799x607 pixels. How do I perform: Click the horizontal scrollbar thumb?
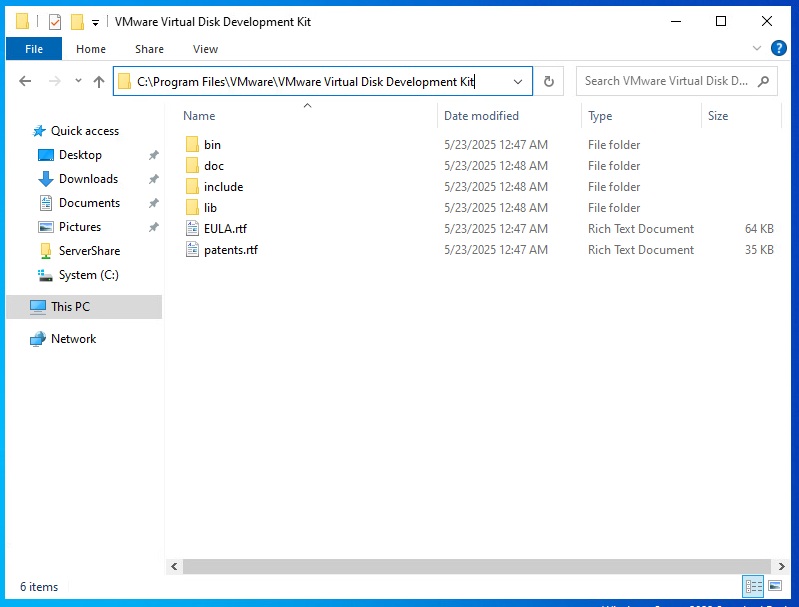click(x=476, y=566)
